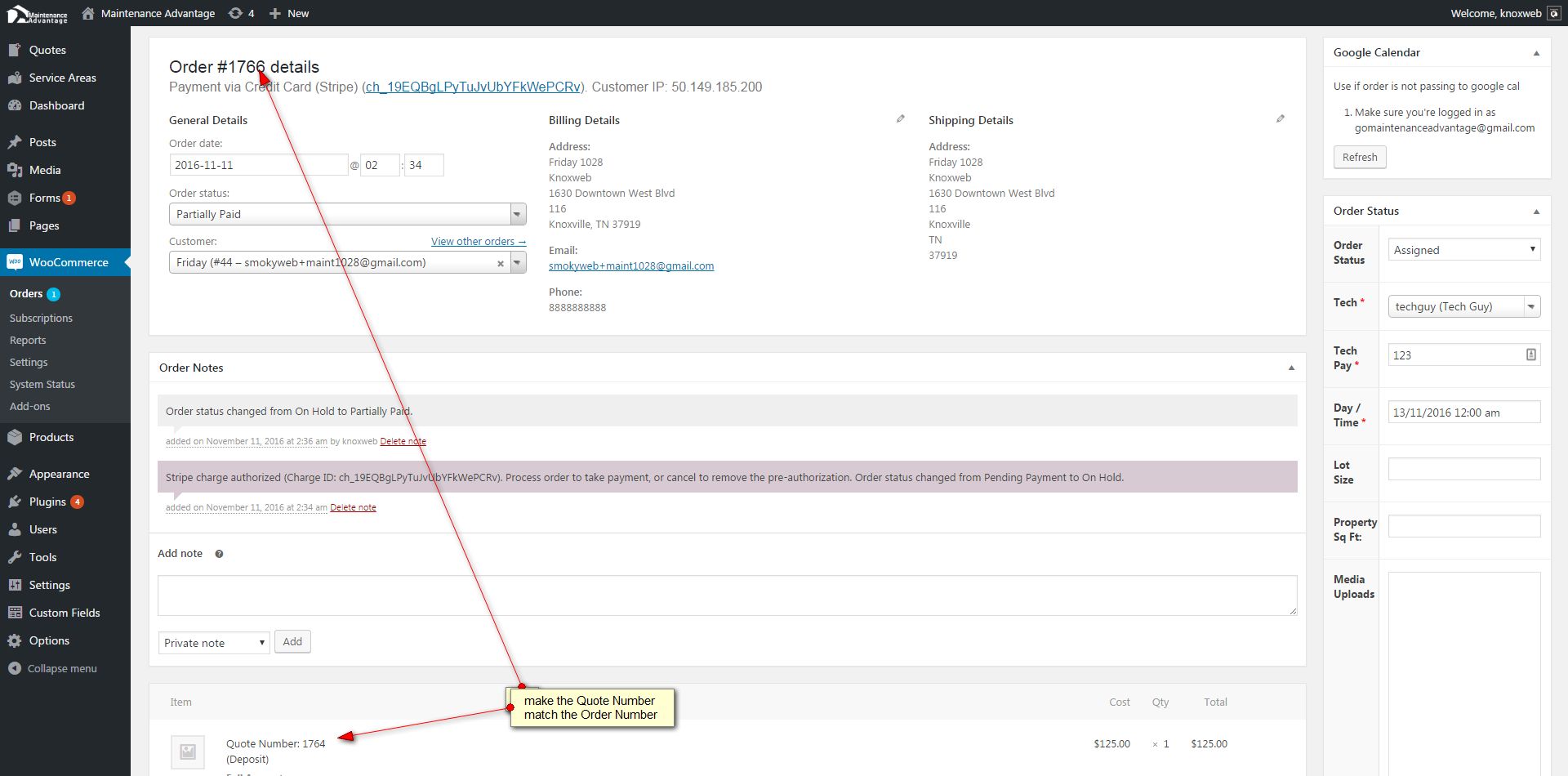This screenshot has height=776, width=1568.
Task: Edit Billing Details with pencil icon
Action: coord(901,118)
